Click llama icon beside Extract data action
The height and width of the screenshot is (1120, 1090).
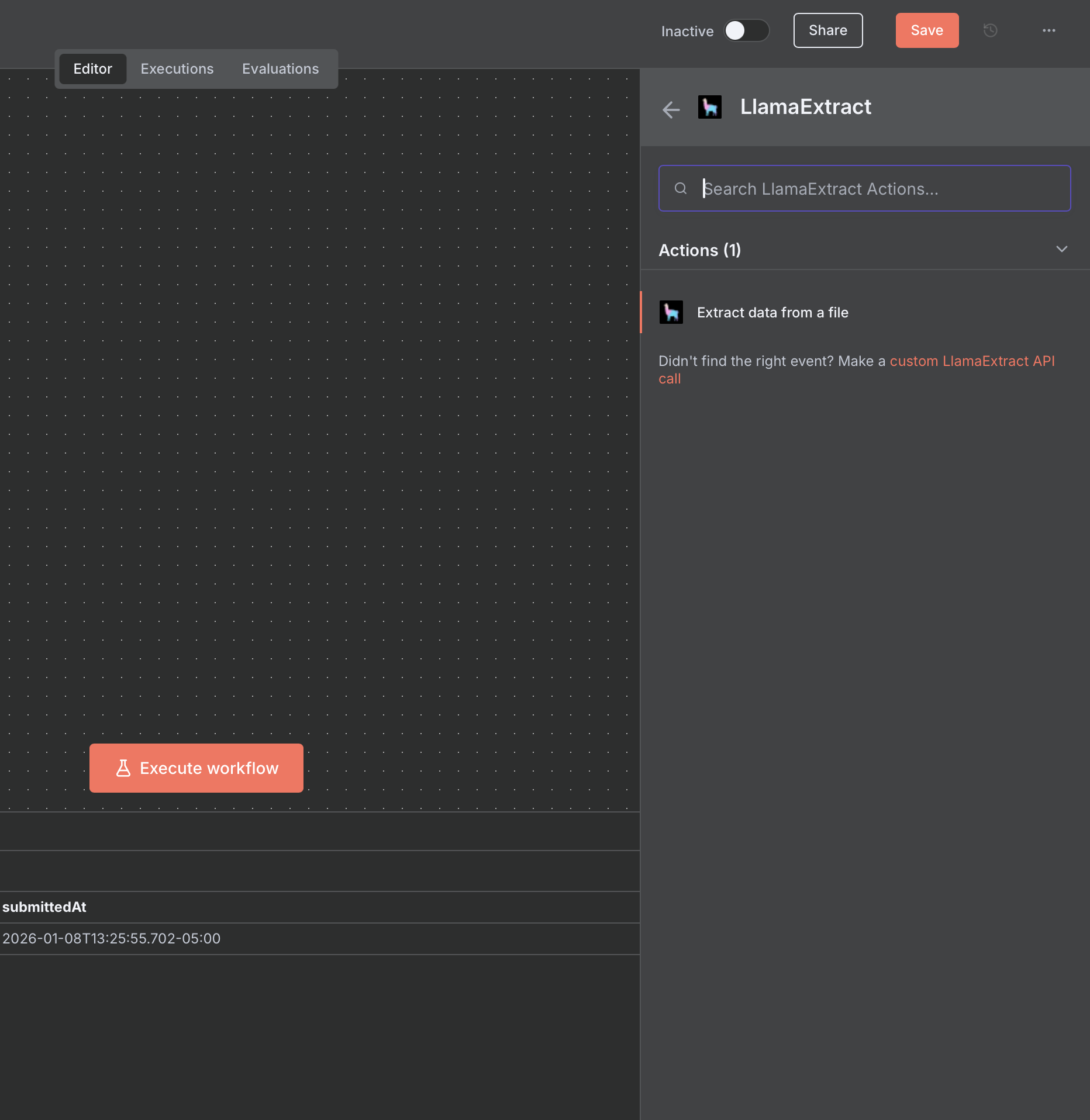pyautogui.click(x=671, y=313)
